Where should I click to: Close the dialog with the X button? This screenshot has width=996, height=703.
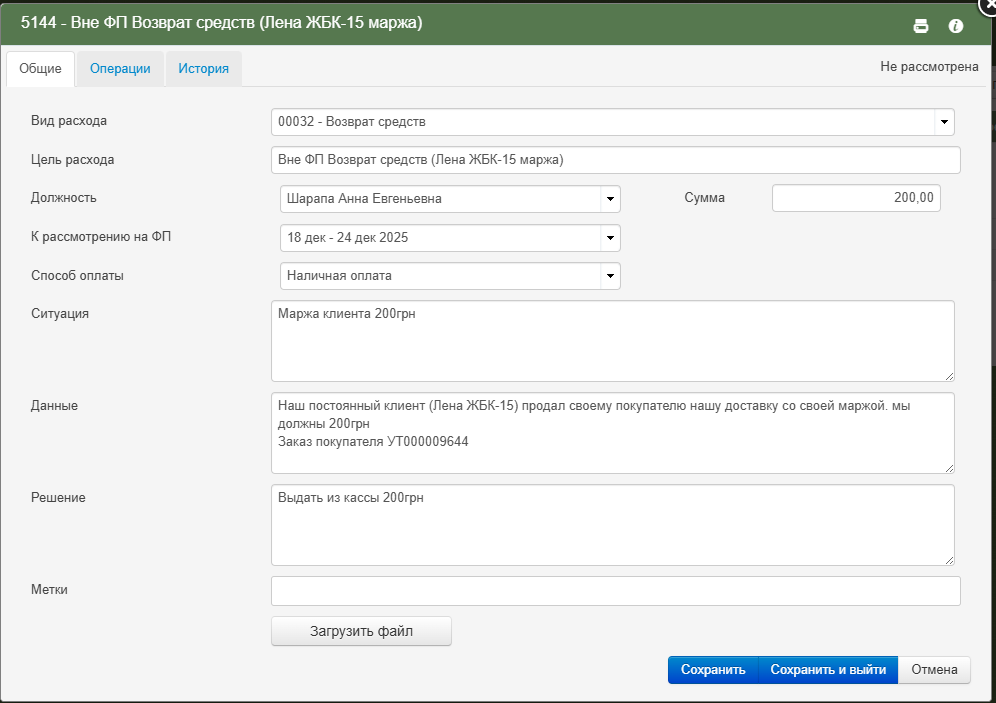click(988, 5)
